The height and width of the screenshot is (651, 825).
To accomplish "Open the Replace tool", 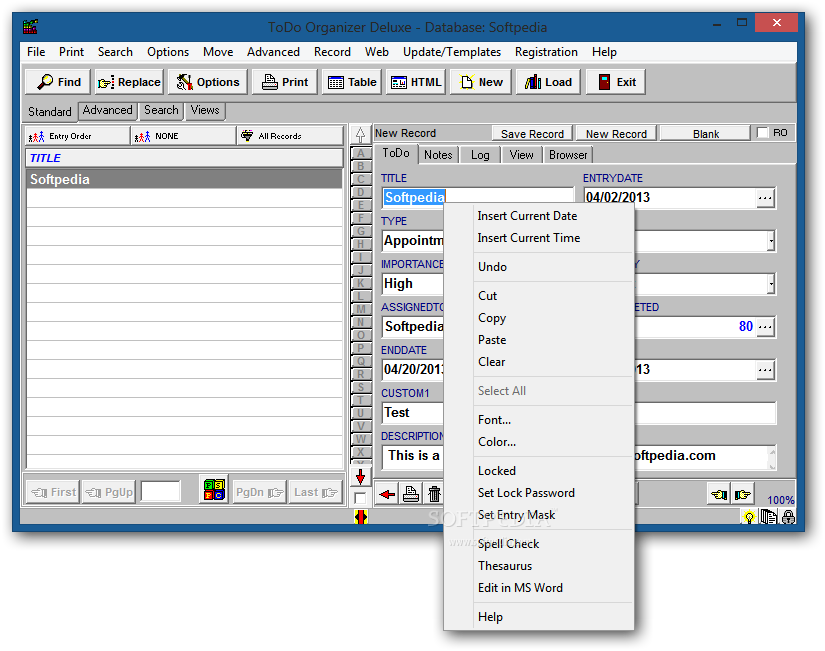I will 129,82.
